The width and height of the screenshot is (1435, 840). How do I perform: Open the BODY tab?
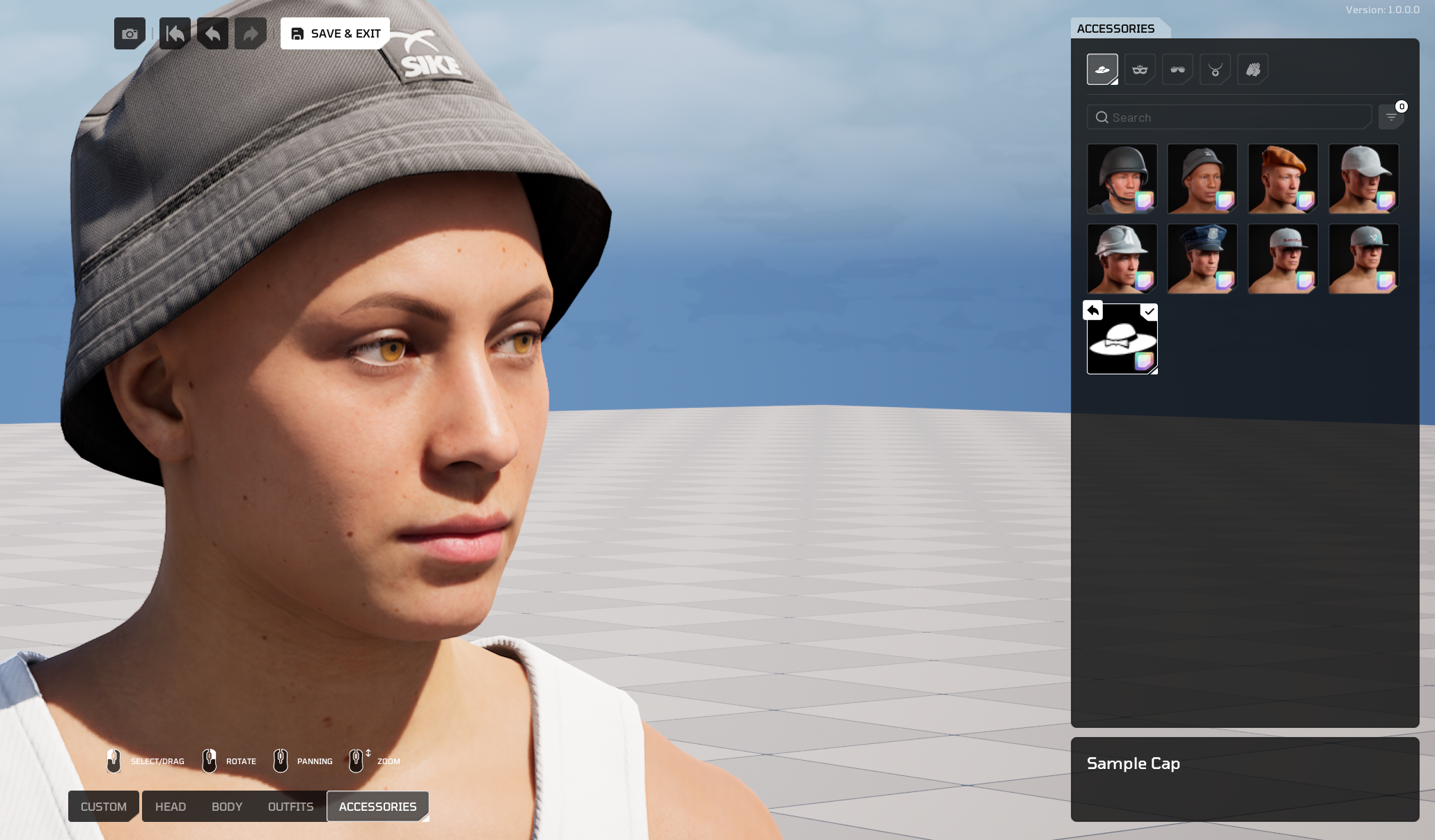click(x=227, y=807)
